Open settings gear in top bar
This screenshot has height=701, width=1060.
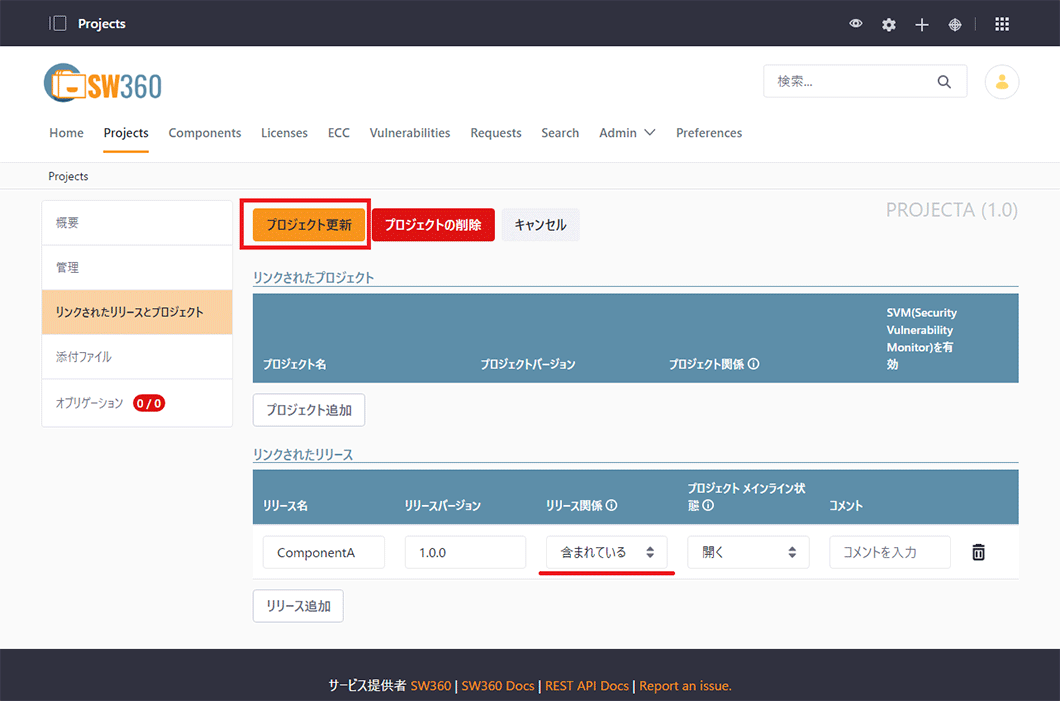pyautogui.click(x=889, y=24)
